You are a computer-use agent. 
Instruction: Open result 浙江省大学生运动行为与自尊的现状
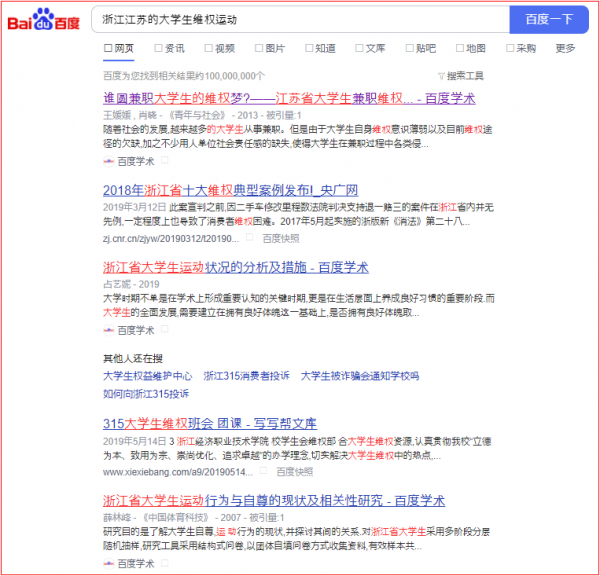pos(274,500)
